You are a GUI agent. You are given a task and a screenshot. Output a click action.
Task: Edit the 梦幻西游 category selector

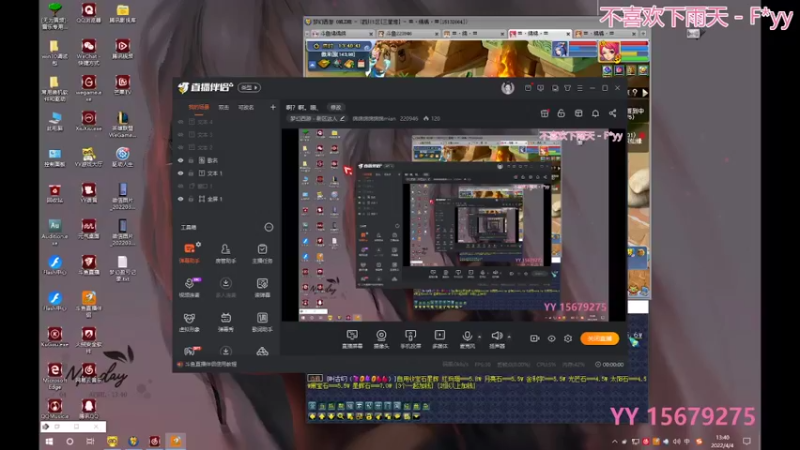[317, 118]
